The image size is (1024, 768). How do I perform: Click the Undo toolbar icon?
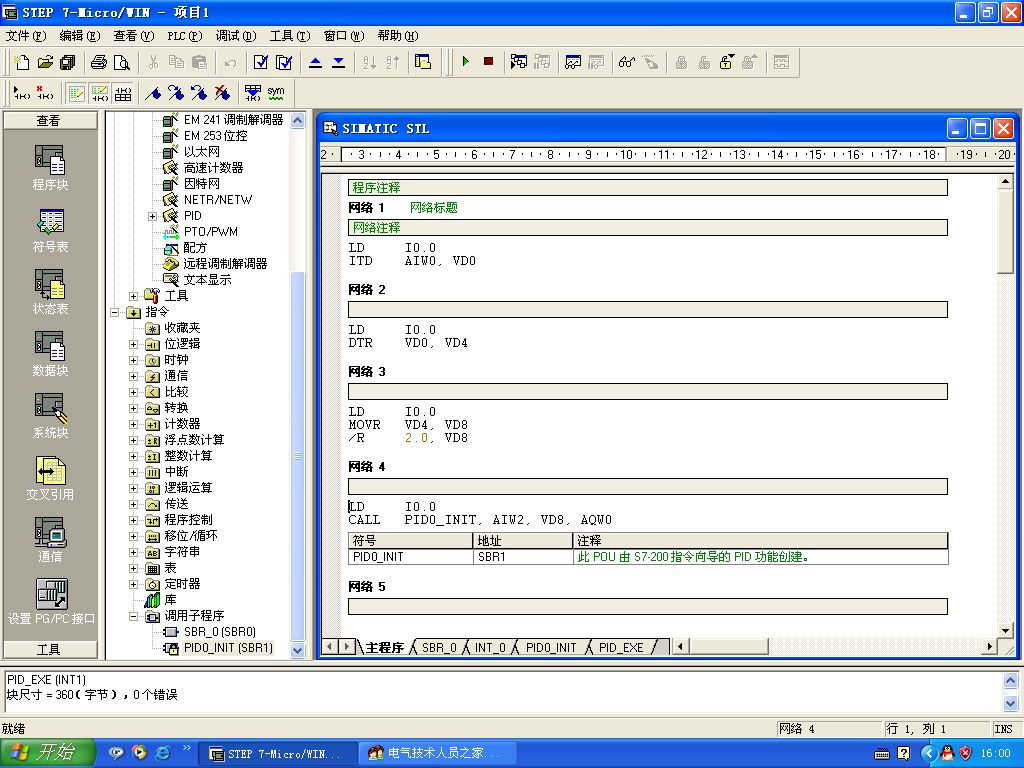[230, 62]
